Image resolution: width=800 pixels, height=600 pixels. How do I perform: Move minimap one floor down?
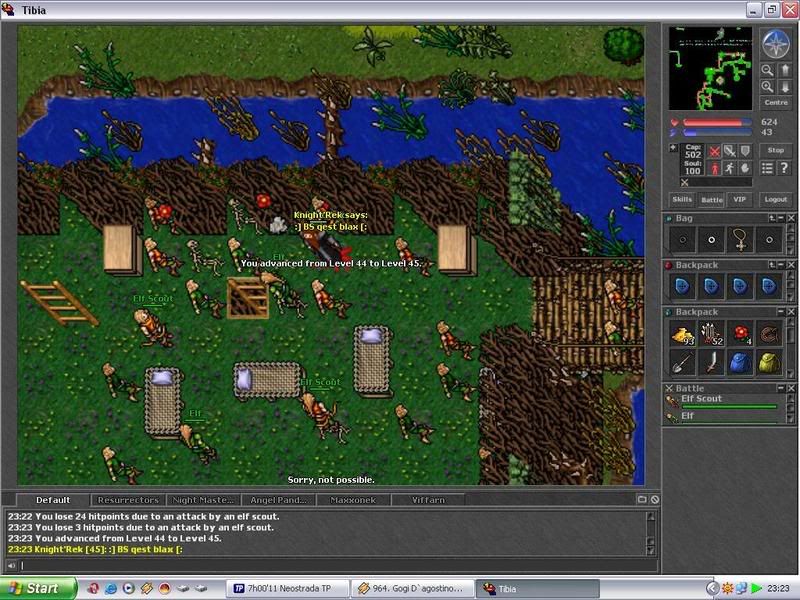point(785,87)
